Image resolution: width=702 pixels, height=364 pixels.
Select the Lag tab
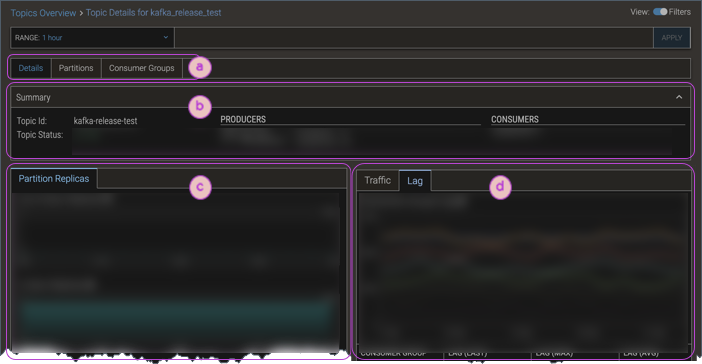coord(415,181)
